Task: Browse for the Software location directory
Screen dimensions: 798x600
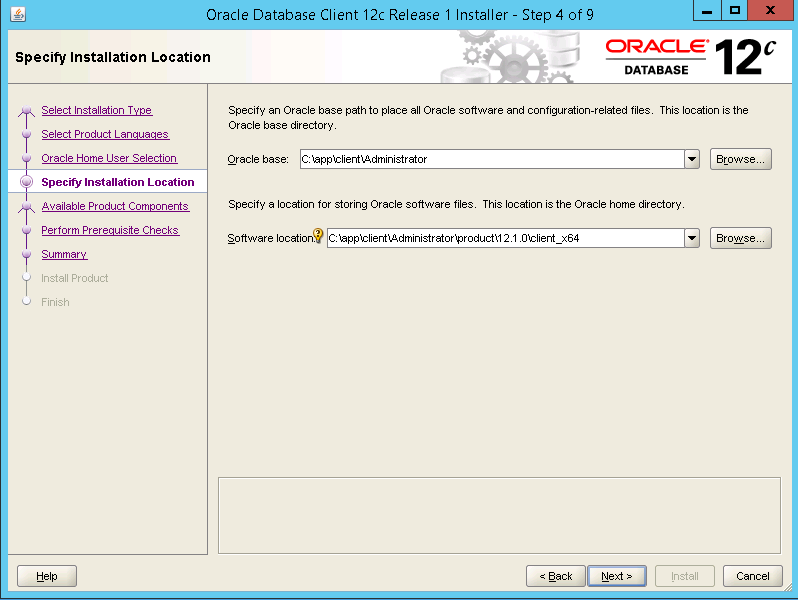Action: [740, 238]
